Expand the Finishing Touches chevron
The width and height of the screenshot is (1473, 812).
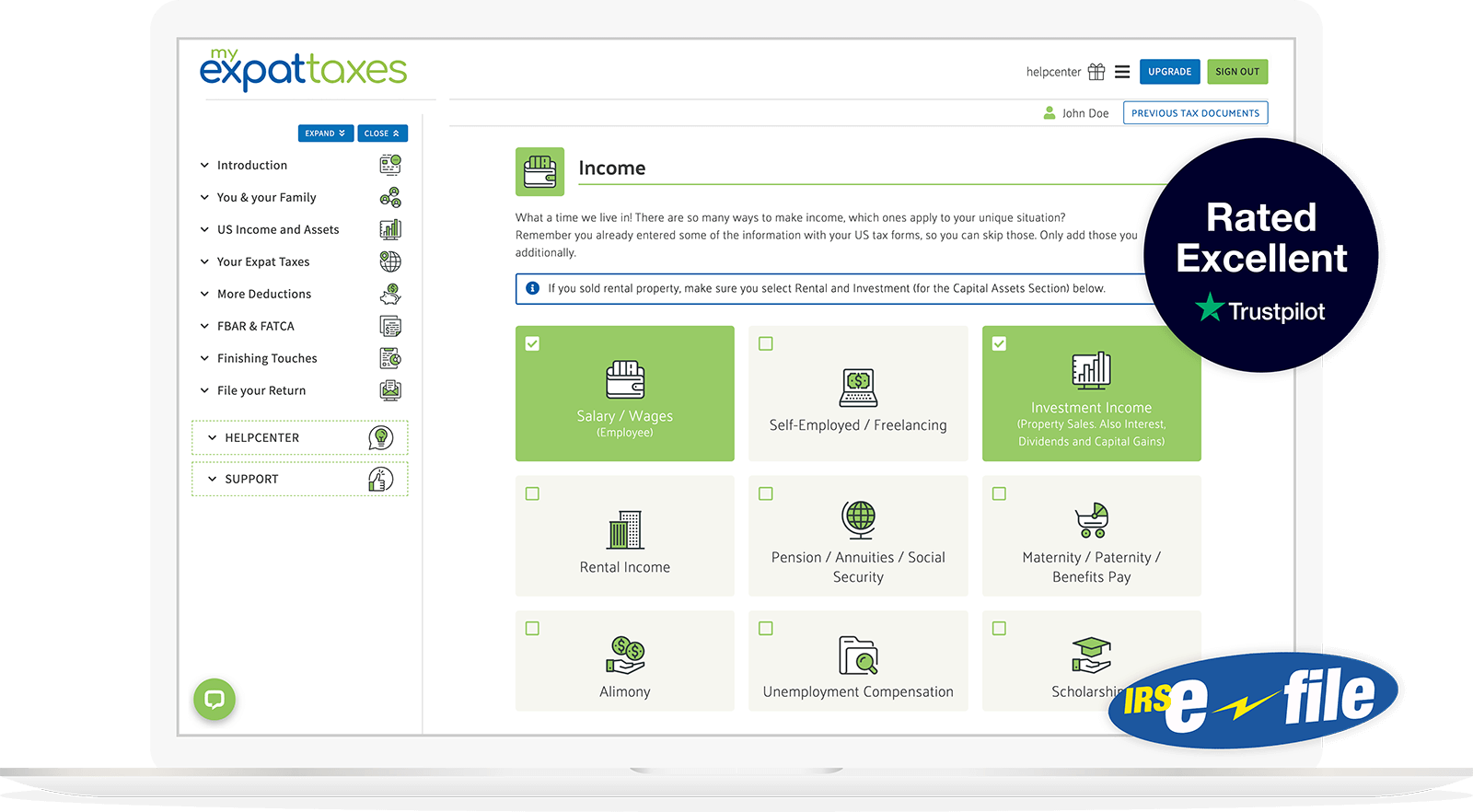coord(204,359)
